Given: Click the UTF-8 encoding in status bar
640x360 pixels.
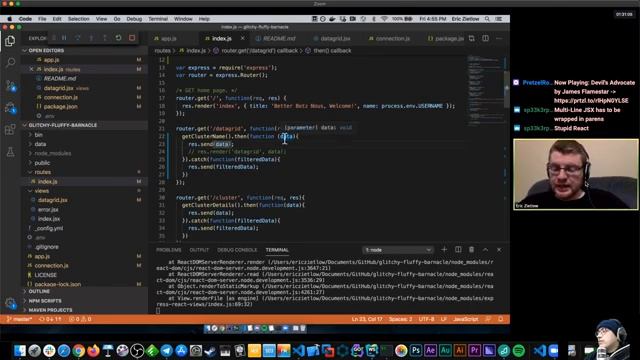Looking at the screenshot, I should [427, 319].
